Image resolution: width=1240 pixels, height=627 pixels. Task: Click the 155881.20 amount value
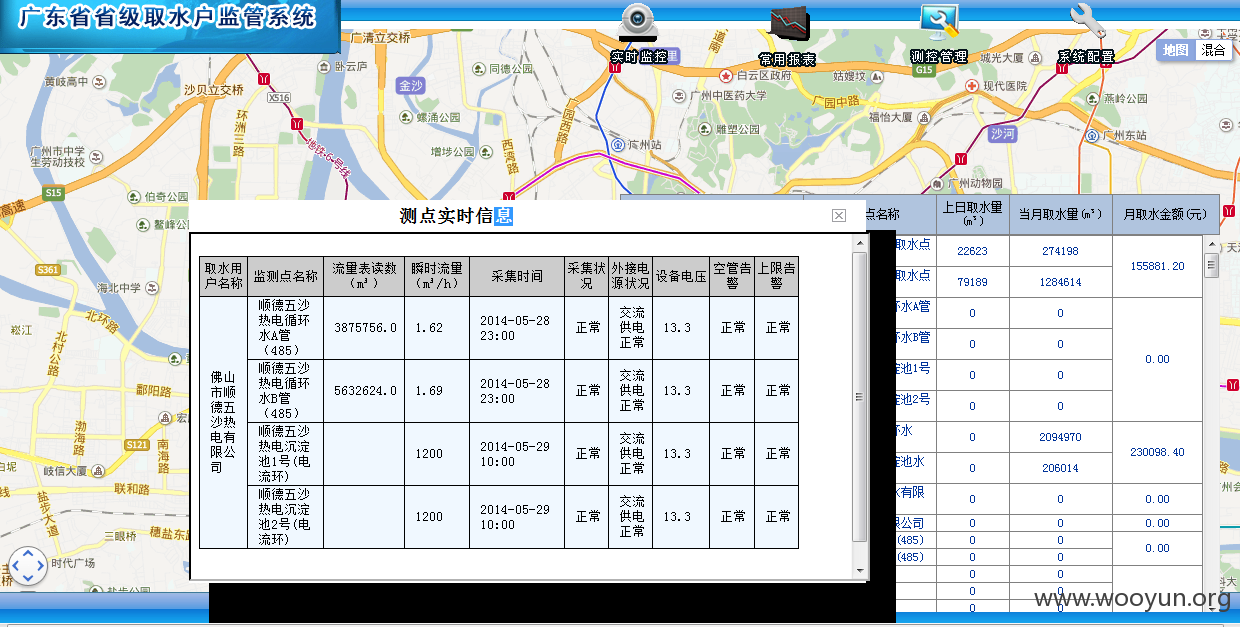click(x=1158, y=267)
